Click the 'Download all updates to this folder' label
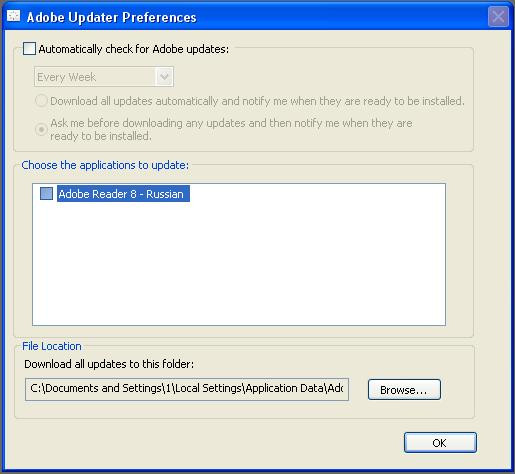515x474 pixels. click(109, 364)
